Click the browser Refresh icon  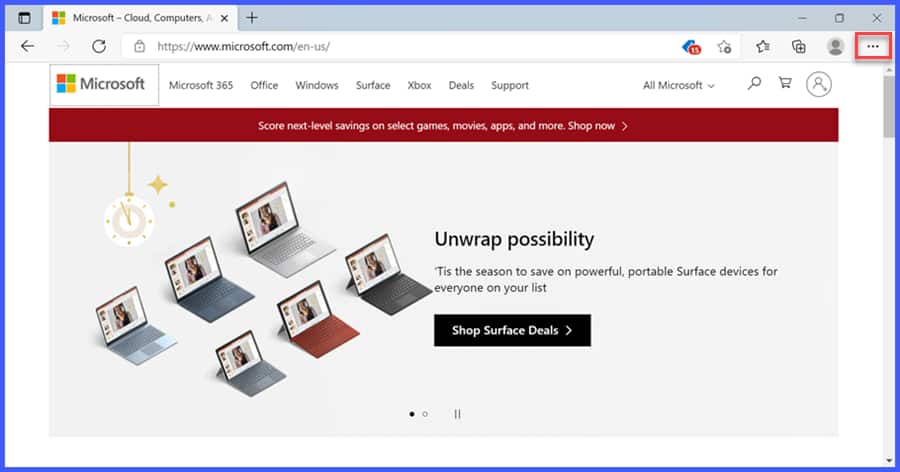click(99, 47)
